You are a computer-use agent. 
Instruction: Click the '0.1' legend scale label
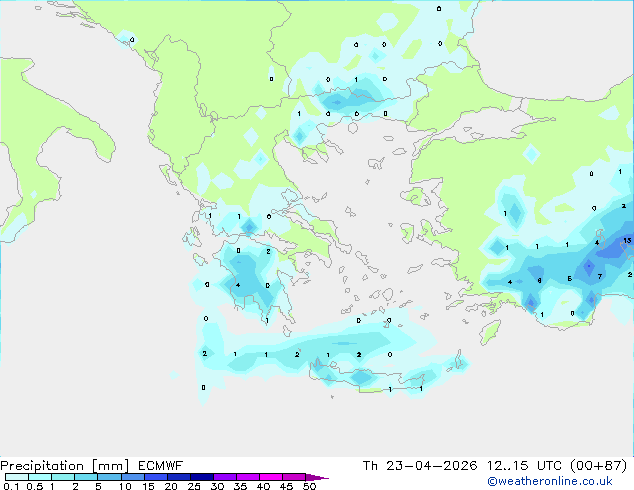pos(11,486)
